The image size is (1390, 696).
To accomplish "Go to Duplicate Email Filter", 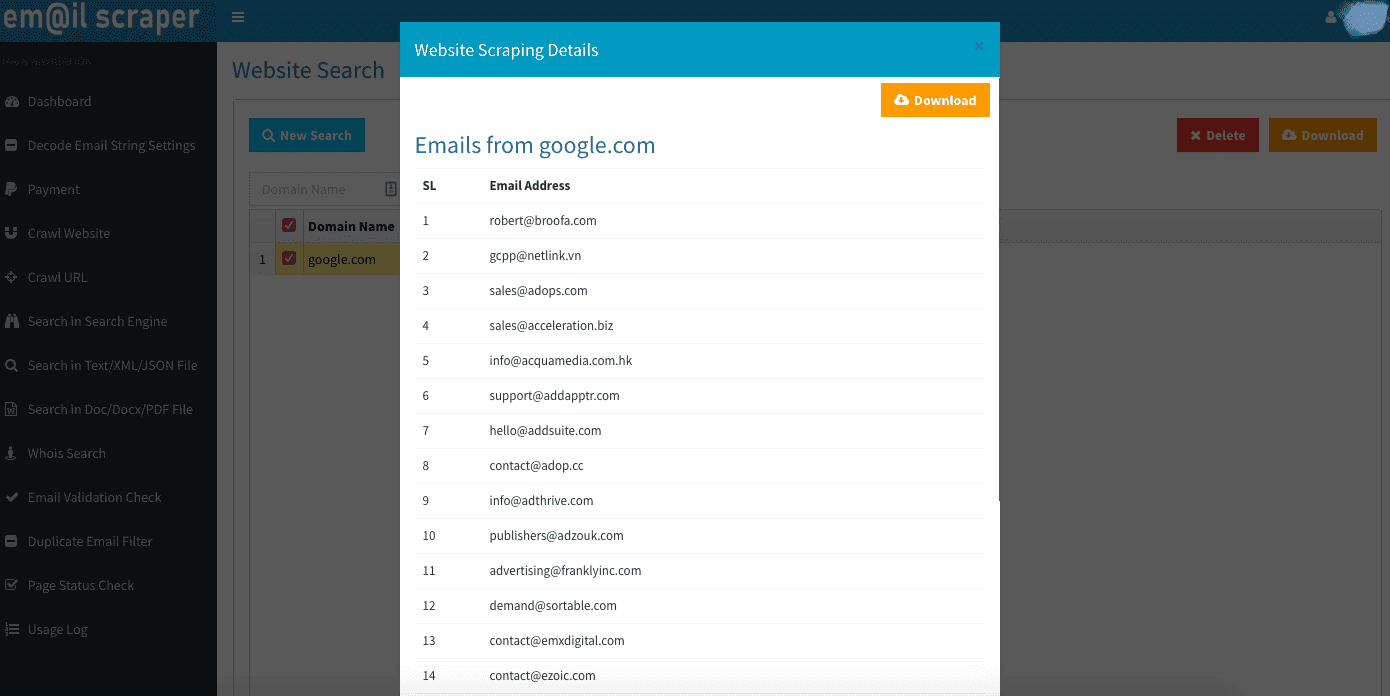I will coord(90,542).
